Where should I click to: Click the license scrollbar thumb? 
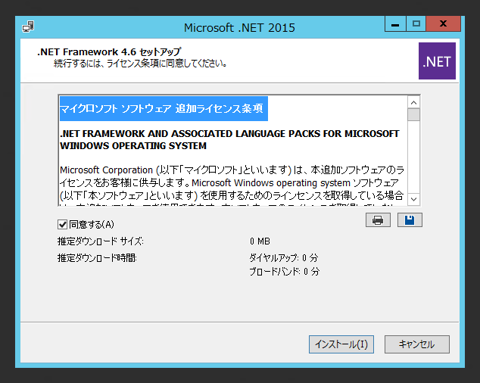414,115
